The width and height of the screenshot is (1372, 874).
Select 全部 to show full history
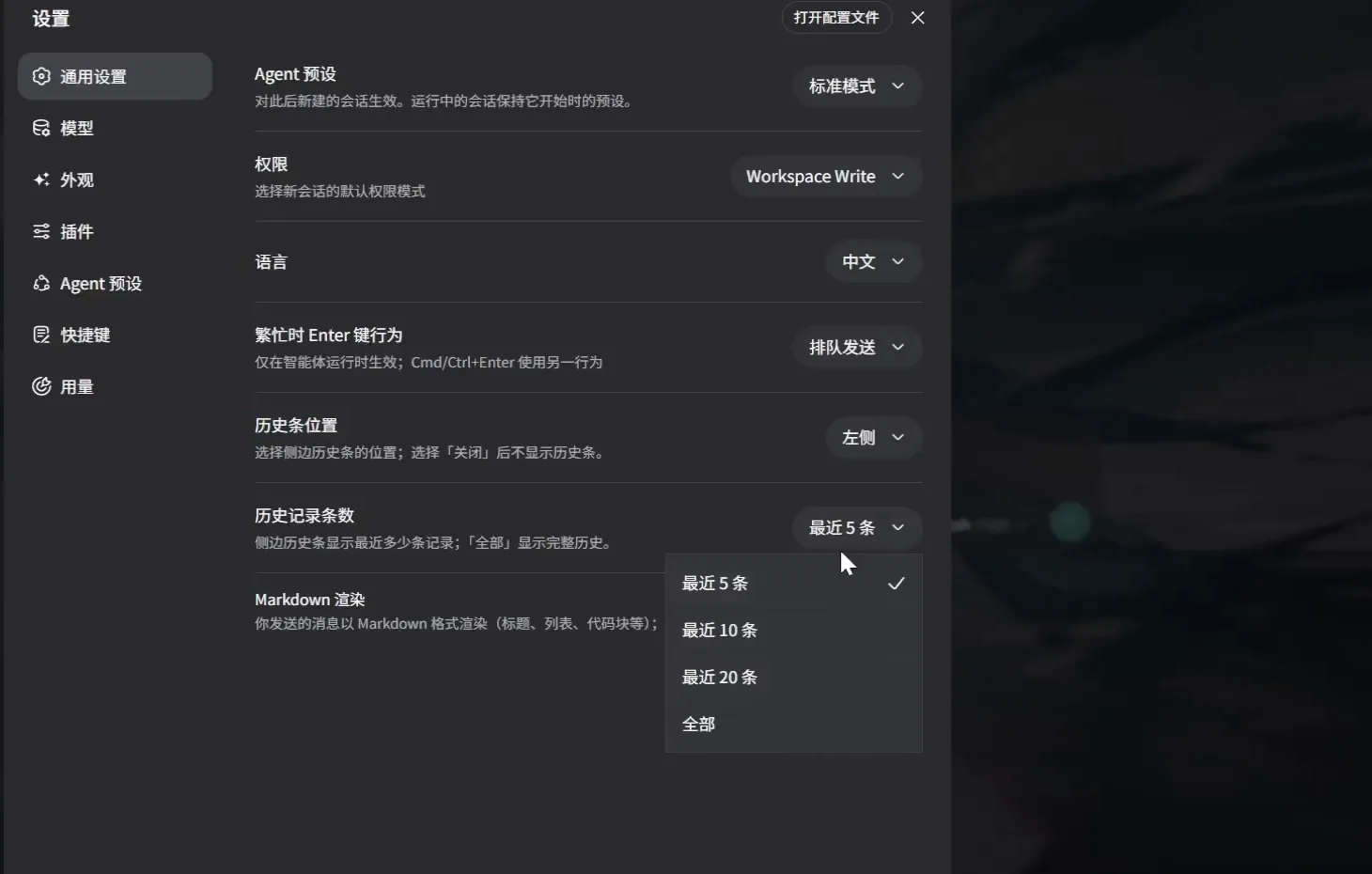793,725
